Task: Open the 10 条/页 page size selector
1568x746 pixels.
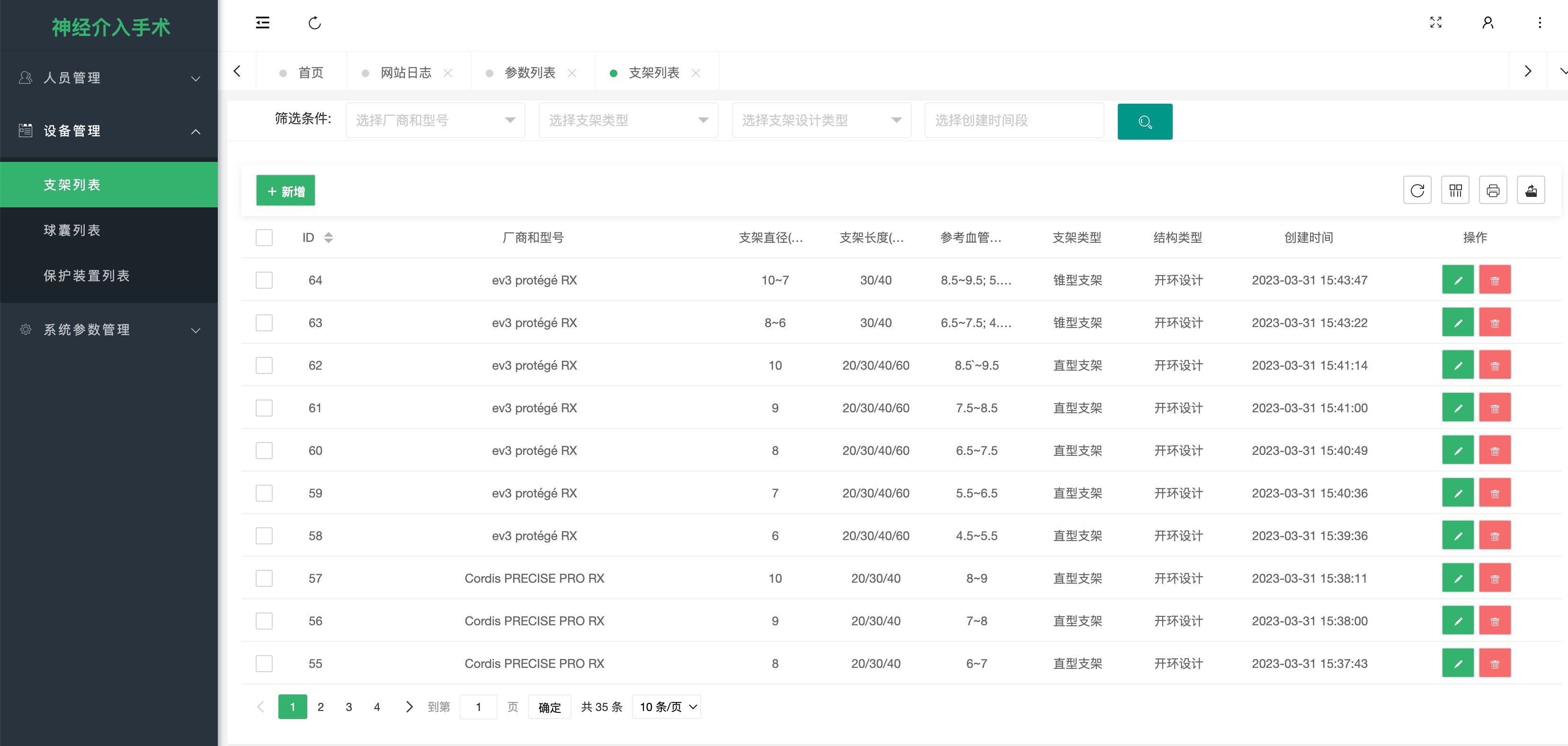Action: tap(666, 706)
